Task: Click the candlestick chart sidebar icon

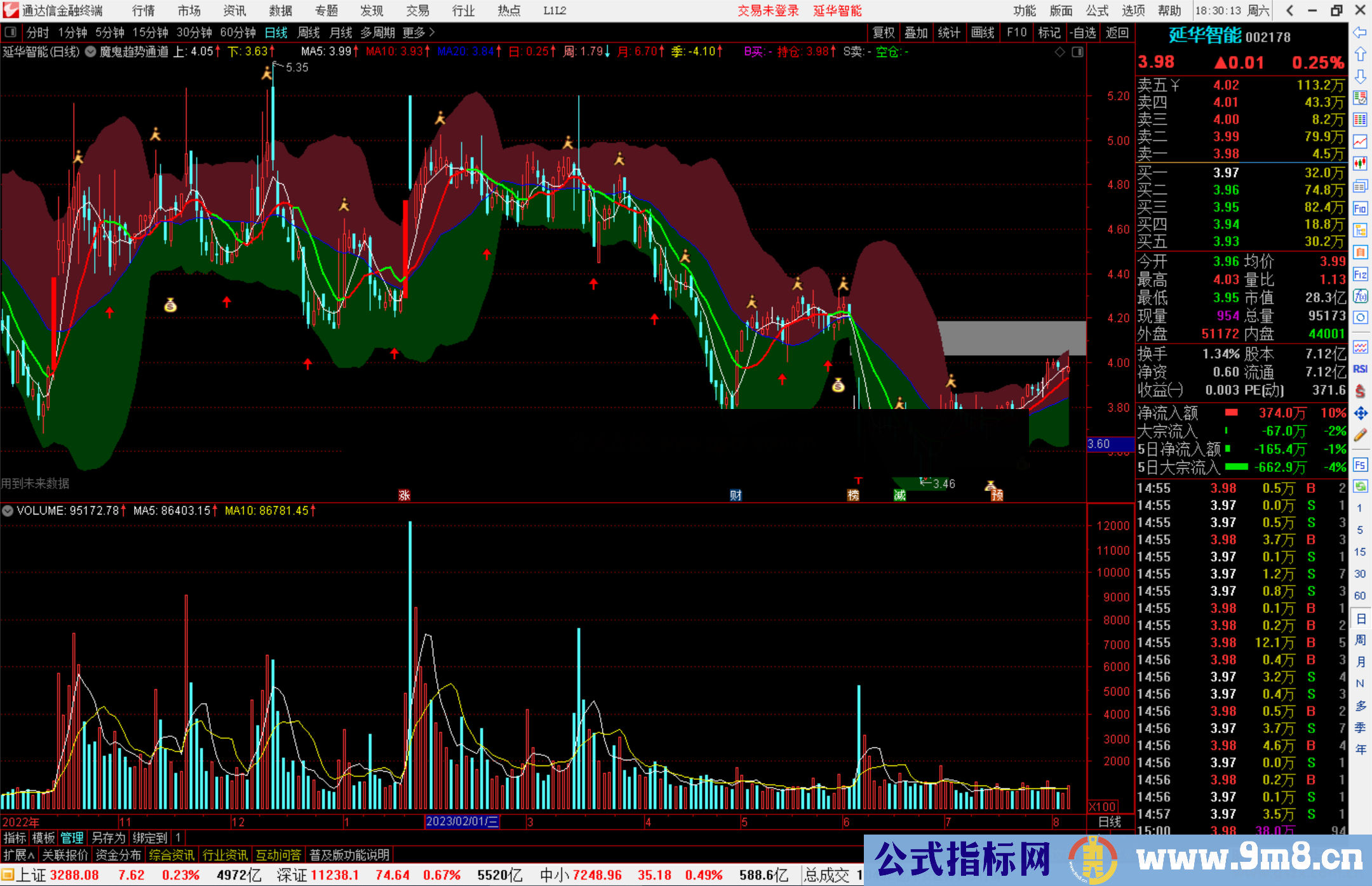Action: pyautogui.click(x=1360, y=164)
